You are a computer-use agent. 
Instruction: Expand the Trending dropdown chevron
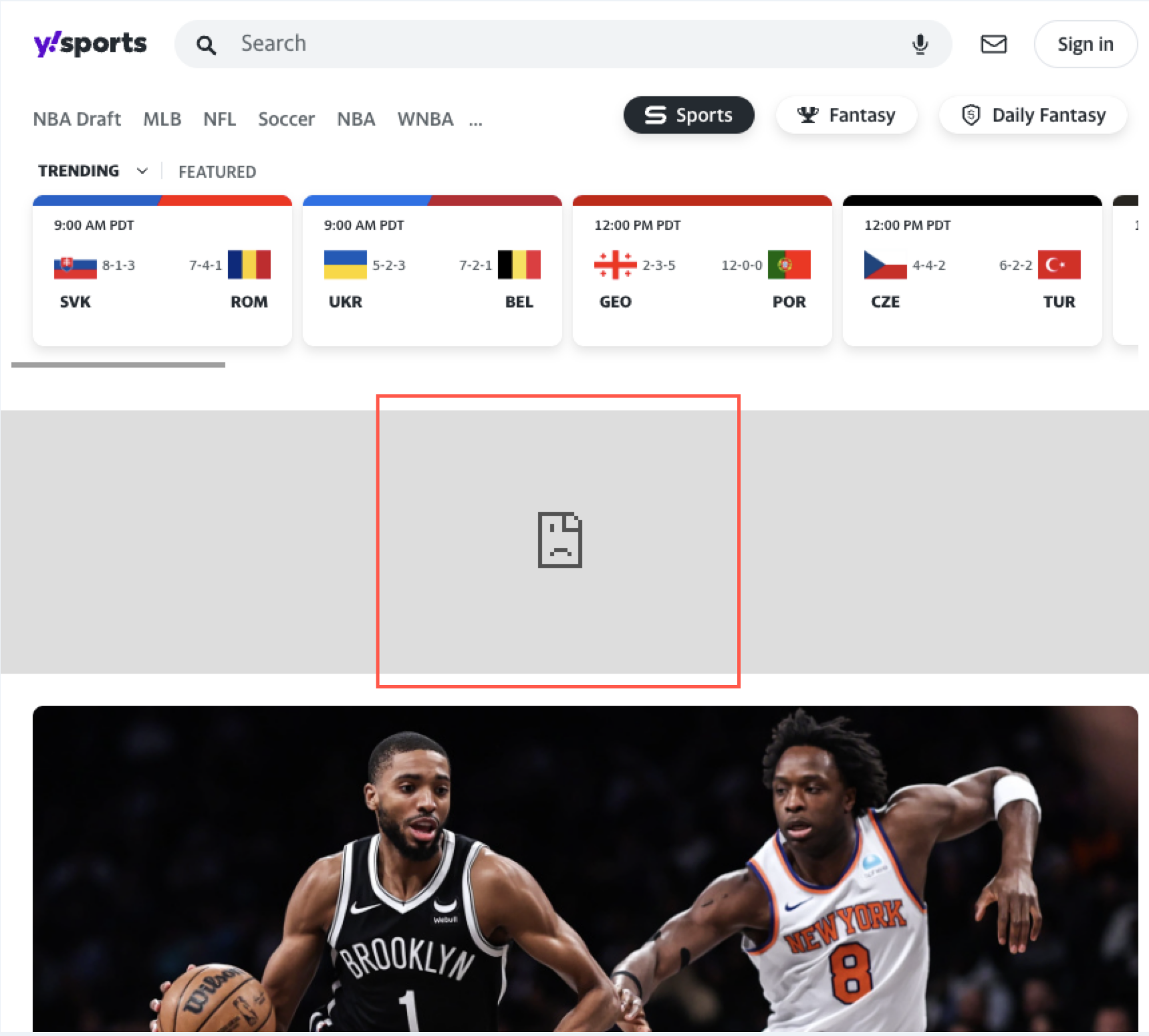(x=142, y=171)
